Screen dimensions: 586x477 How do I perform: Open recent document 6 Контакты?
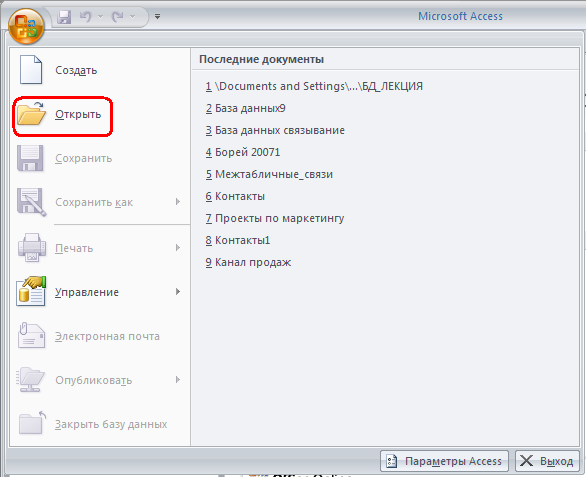tap(235, 197)
